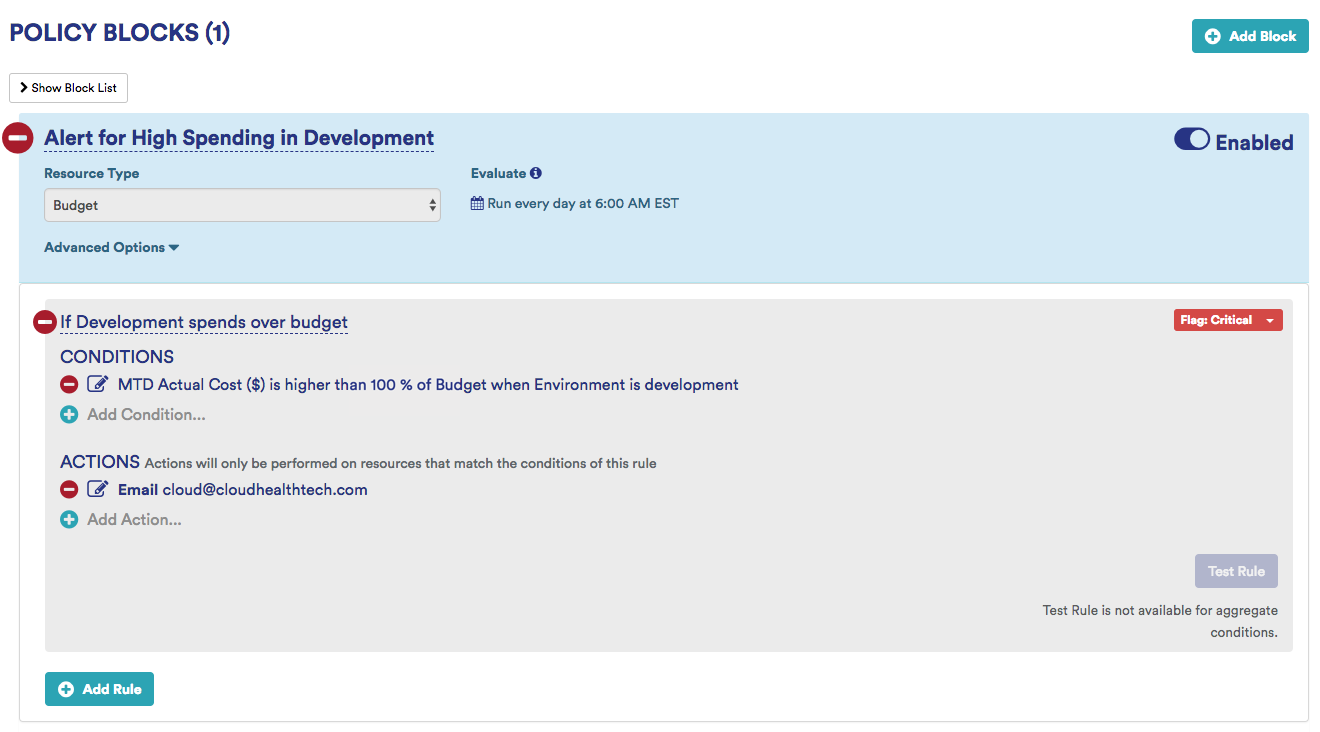Click the Test Rule button
1320x732 pixels.
point(1236,571)
